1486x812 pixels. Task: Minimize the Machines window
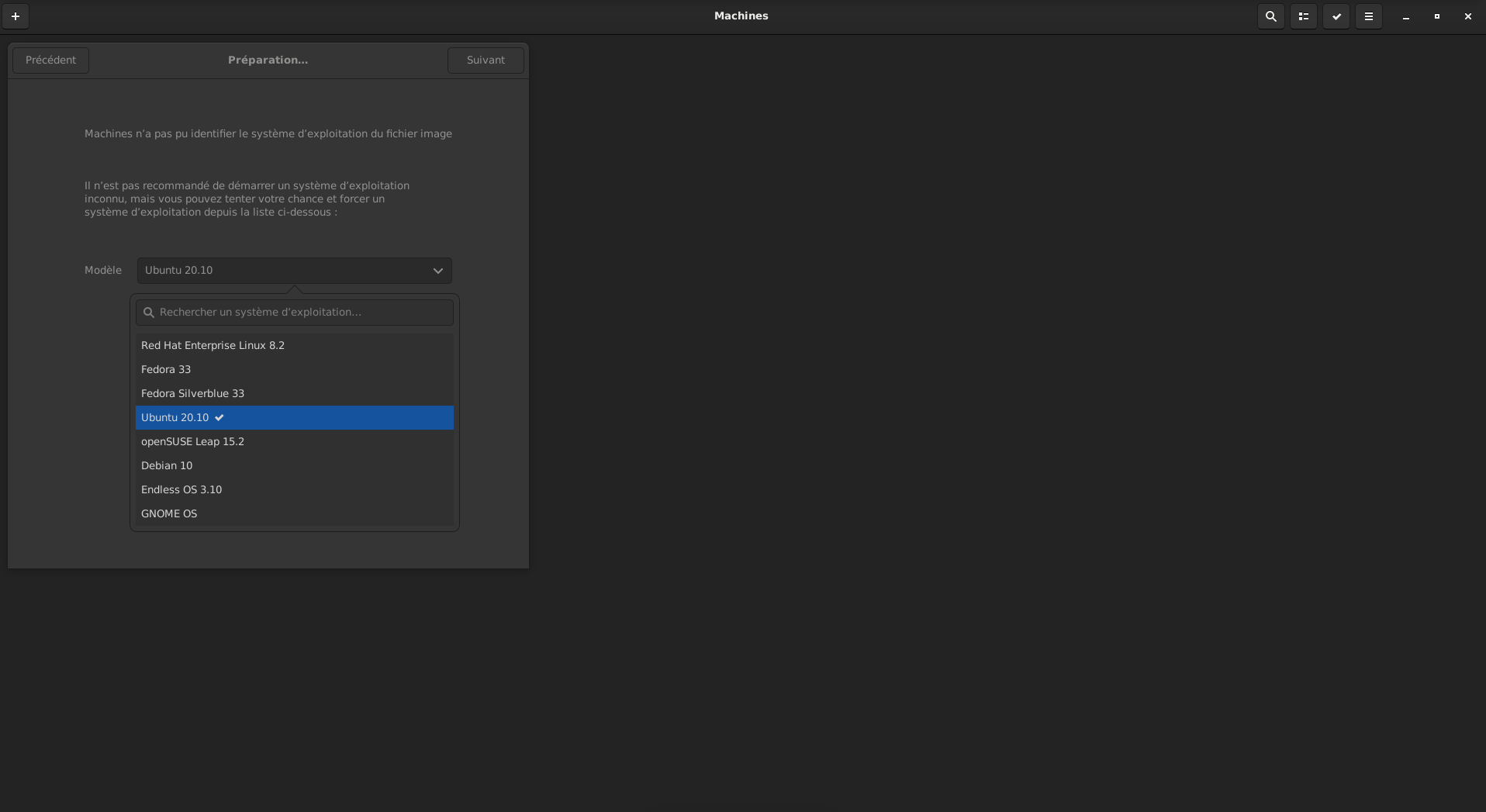(x=1405, y=16)
